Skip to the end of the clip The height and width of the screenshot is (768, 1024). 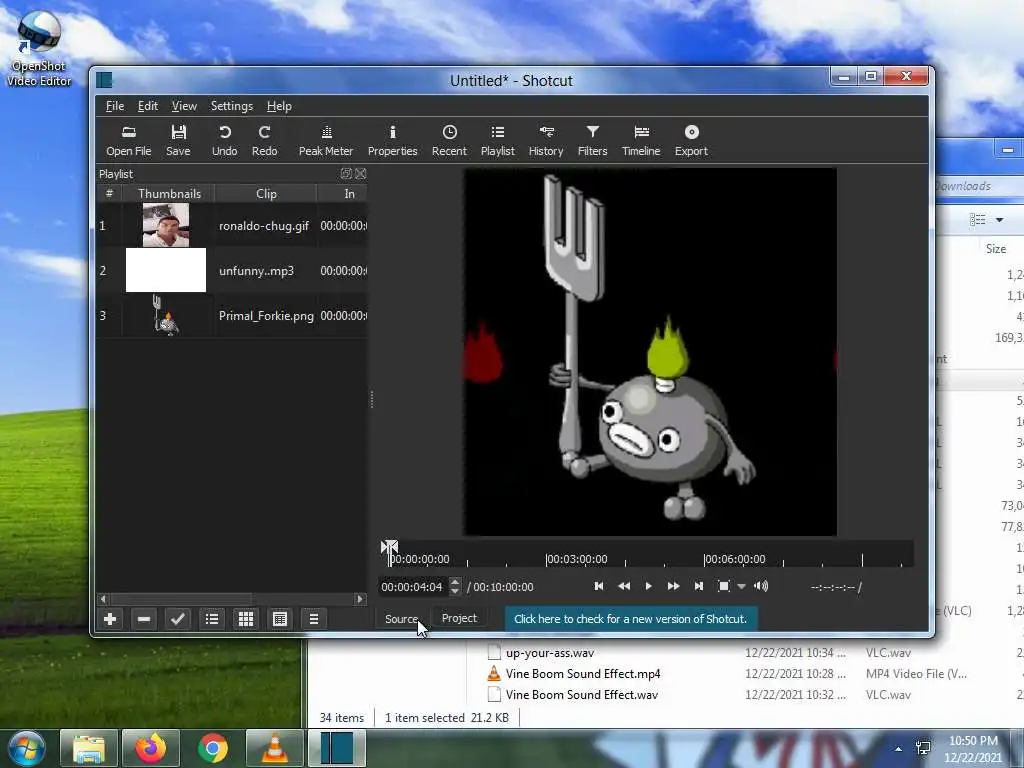[699, 586]
